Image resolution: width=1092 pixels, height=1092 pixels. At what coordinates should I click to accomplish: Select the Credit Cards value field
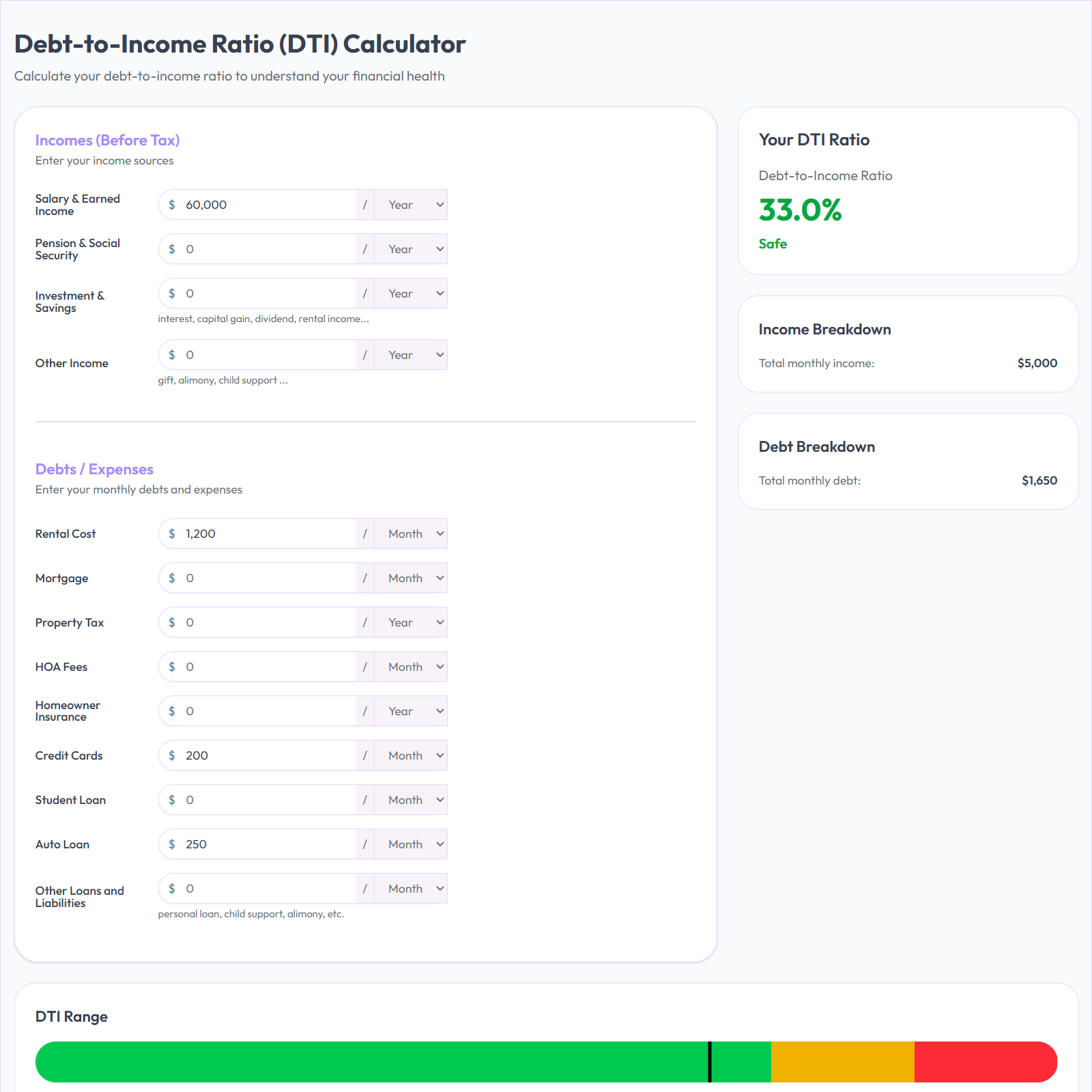click(x=266, y=755)
